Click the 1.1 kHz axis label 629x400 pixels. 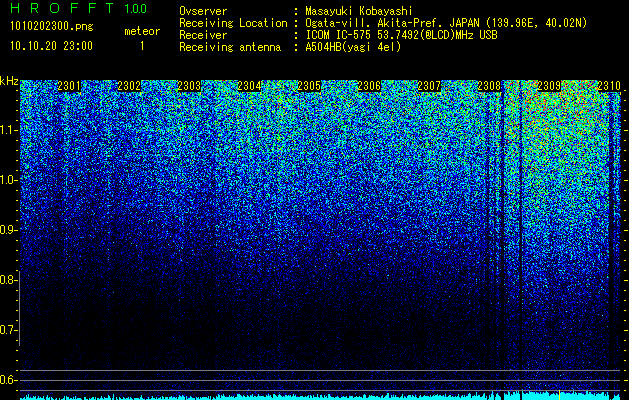7,130
